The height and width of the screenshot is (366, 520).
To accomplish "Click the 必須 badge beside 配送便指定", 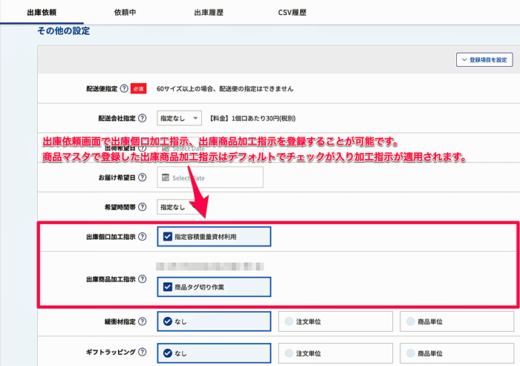I will click(x=138, y=89).
